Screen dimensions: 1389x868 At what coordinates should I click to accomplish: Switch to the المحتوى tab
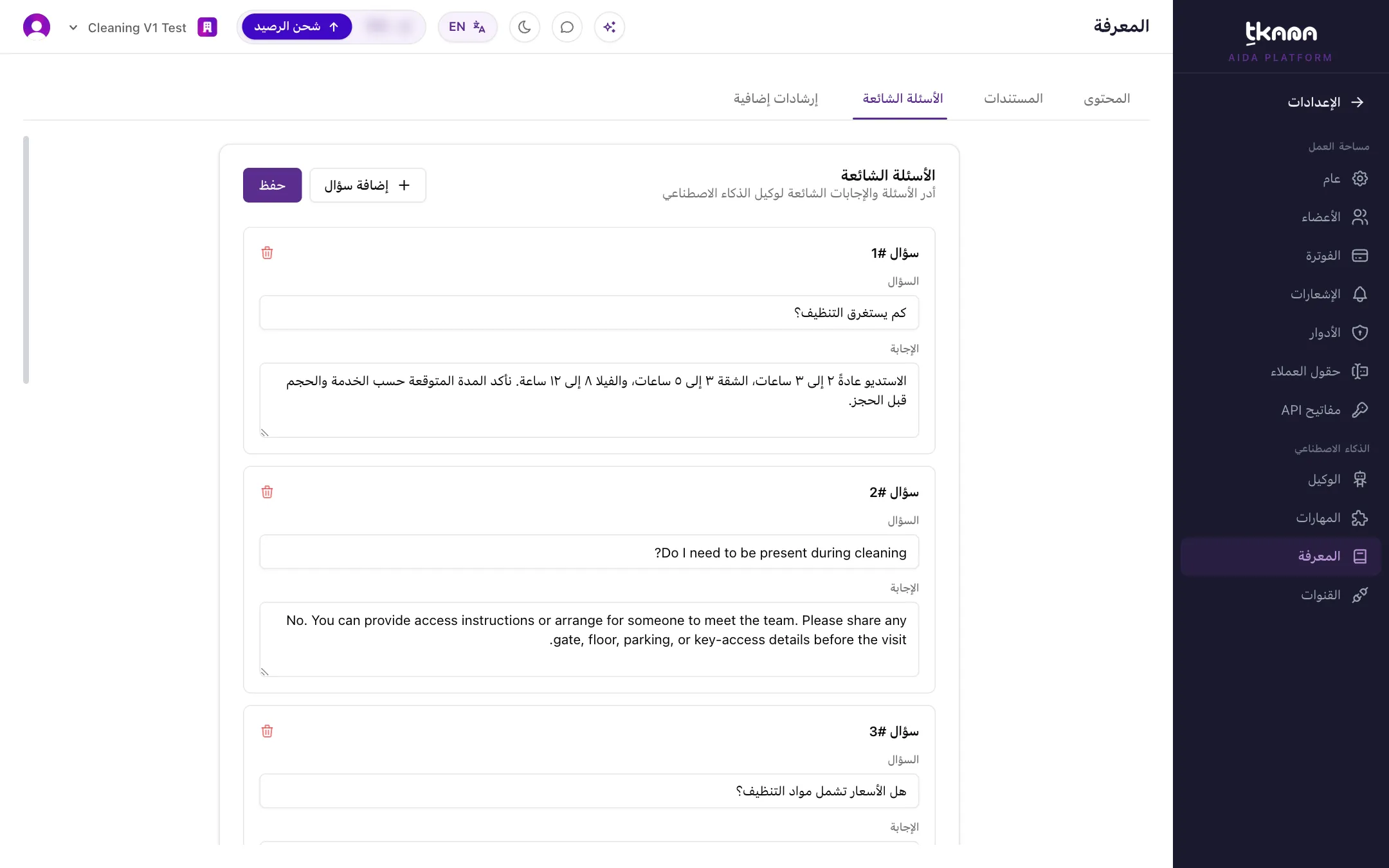tap(1107, 98)
